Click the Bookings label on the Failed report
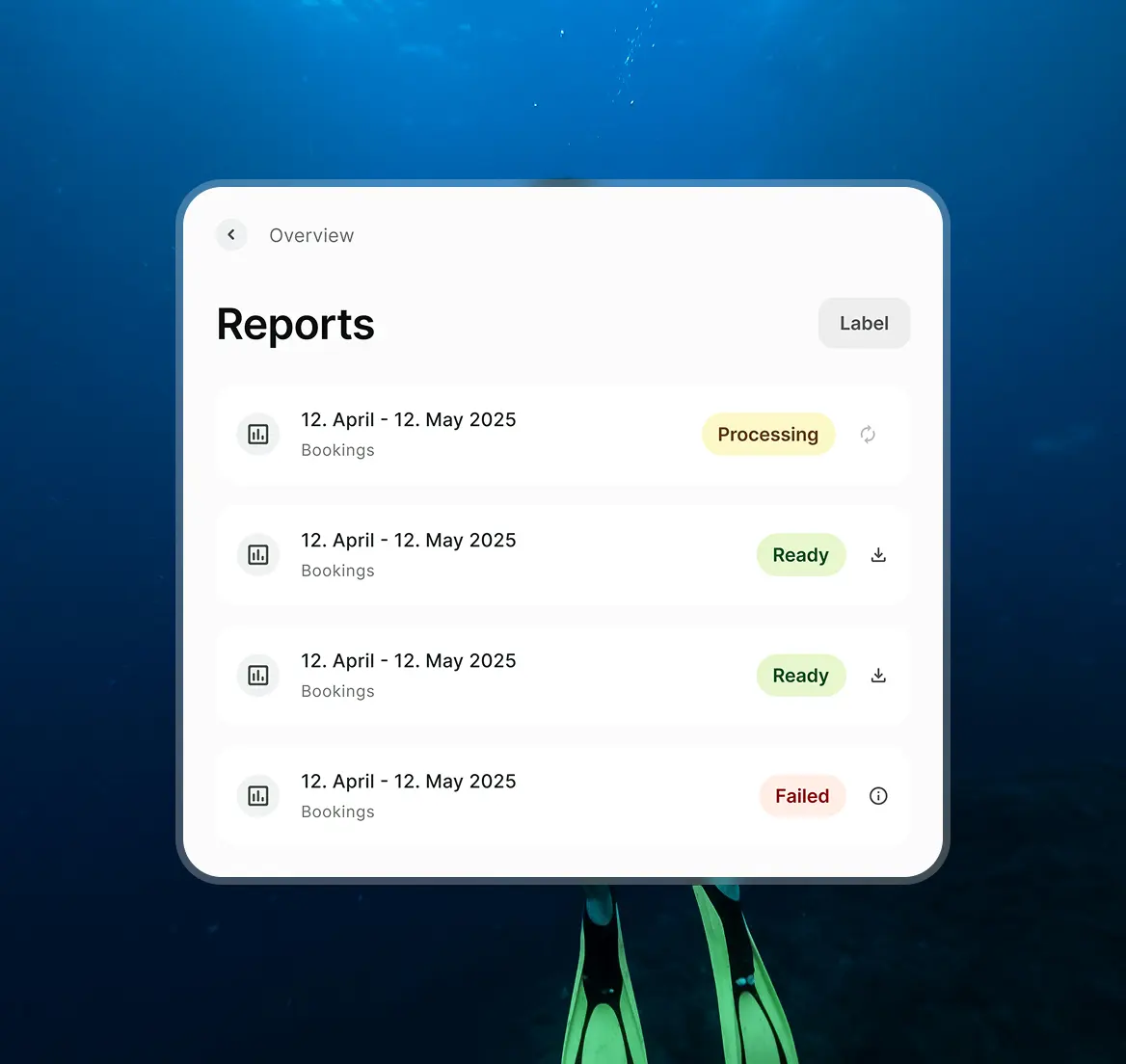Screen dimensions: 1126x1064 point(337,811)
